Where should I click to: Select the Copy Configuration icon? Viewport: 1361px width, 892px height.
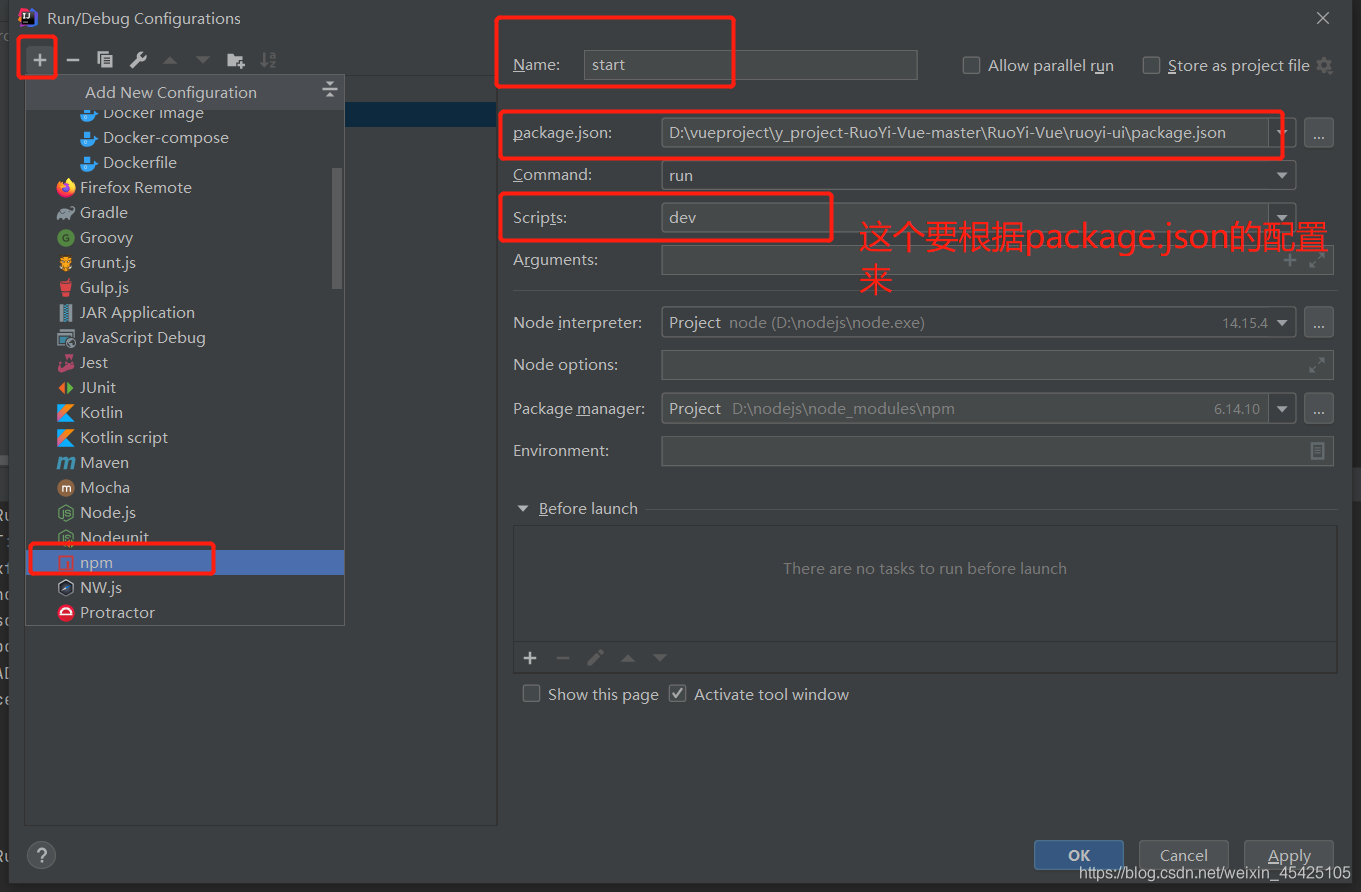(104, 59)
